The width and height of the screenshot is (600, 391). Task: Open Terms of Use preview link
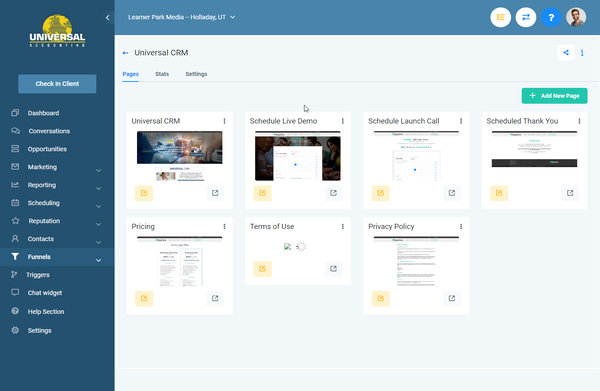(333, 269)
